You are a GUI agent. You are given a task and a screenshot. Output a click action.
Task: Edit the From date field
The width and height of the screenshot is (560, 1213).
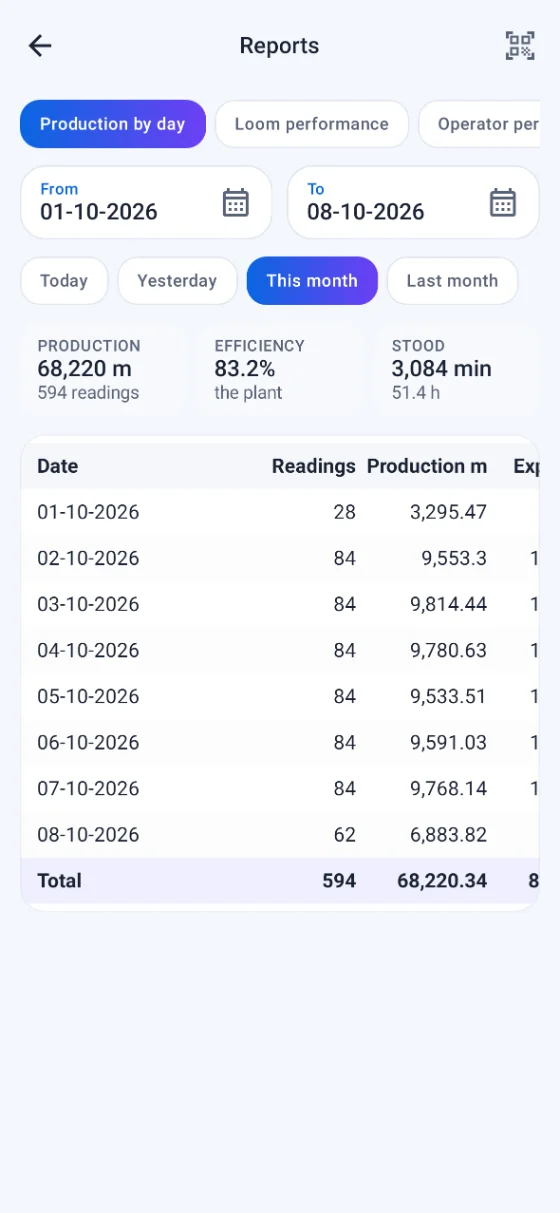coord(146,202)
